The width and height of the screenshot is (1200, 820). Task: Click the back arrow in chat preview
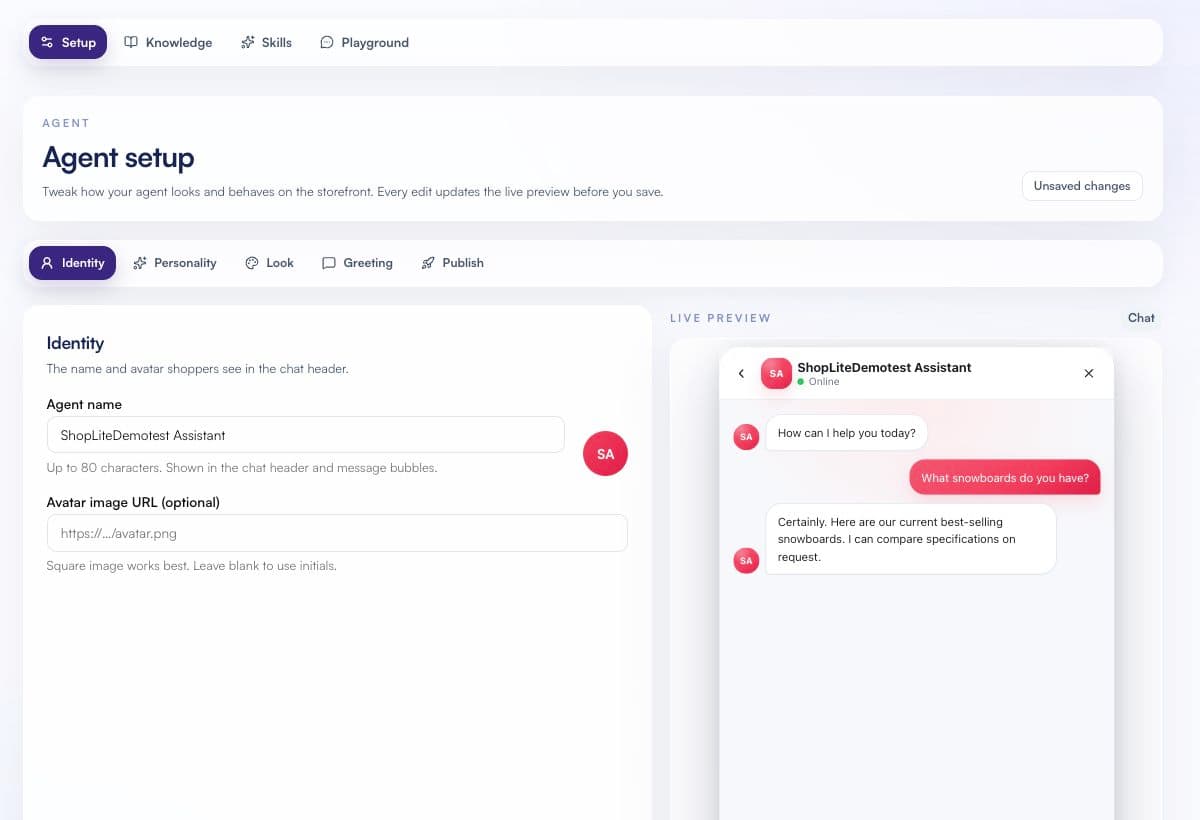tap(741, 373)
